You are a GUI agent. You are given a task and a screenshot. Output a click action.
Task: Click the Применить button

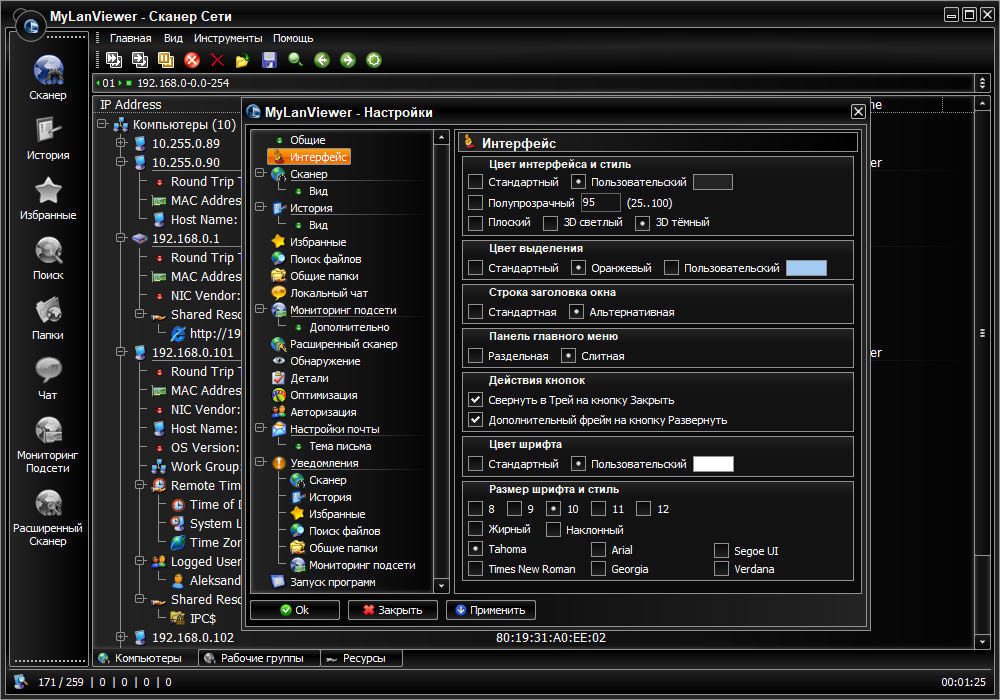coord(490,610)
